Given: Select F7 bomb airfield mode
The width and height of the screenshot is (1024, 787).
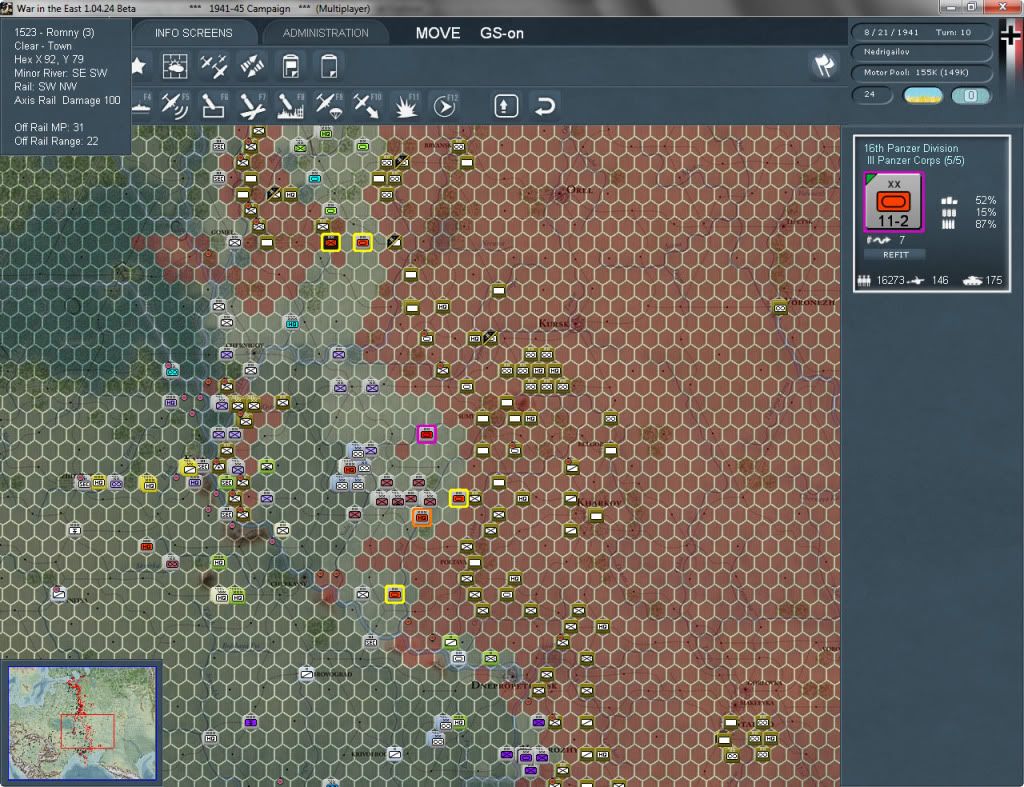Looking at the screenshot, I should 252,105.
